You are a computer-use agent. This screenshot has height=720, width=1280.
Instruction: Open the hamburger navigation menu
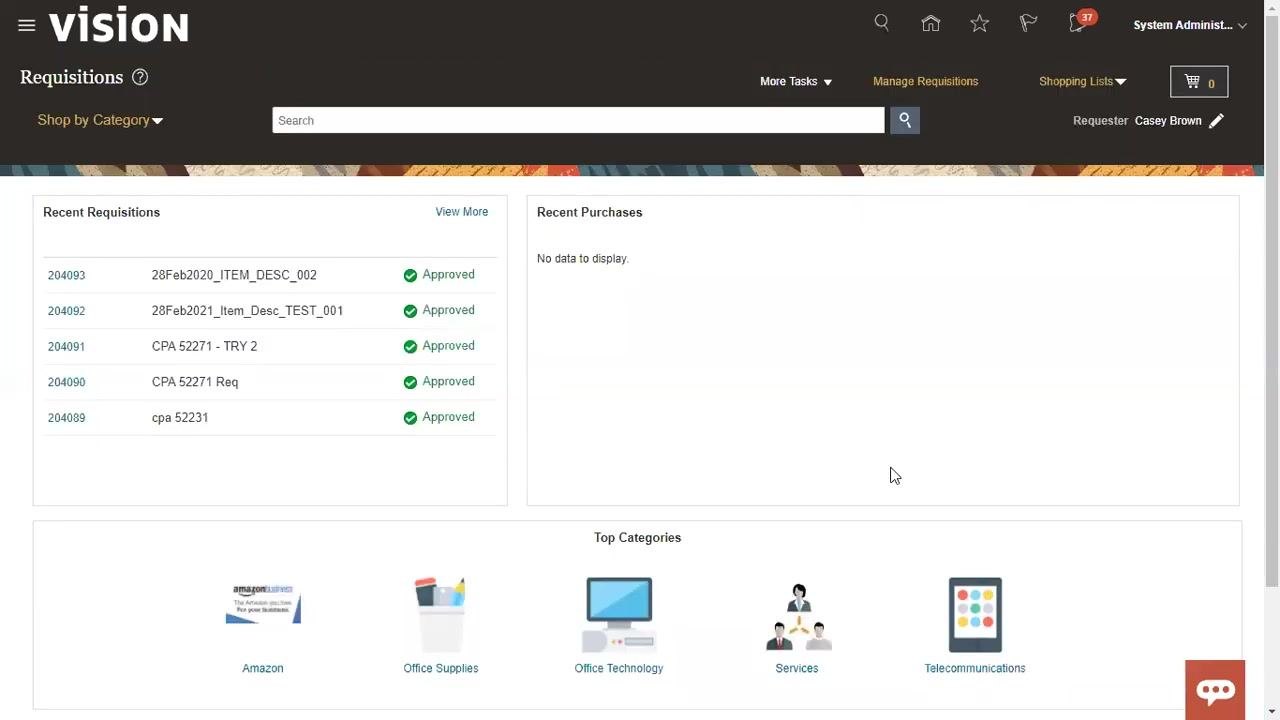point(27,26)
